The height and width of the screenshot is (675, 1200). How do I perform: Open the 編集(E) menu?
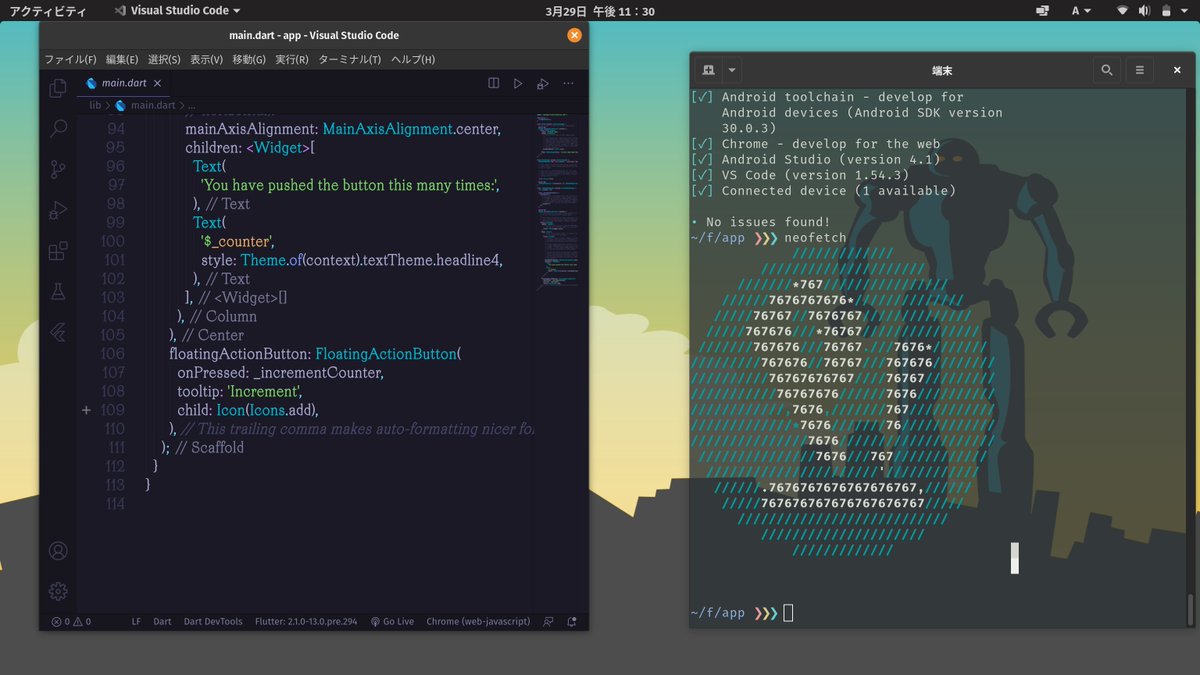pyautogui.click(x=122, y=59)
